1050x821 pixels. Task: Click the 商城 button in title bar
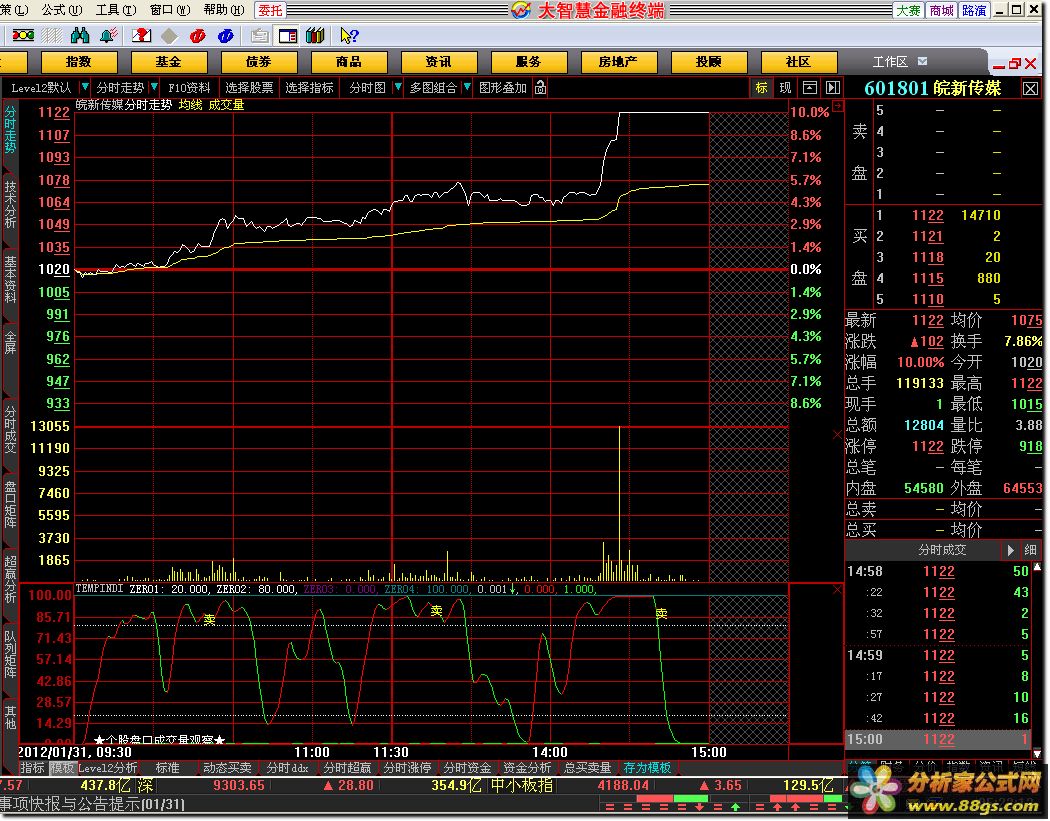tap(942, 10)
